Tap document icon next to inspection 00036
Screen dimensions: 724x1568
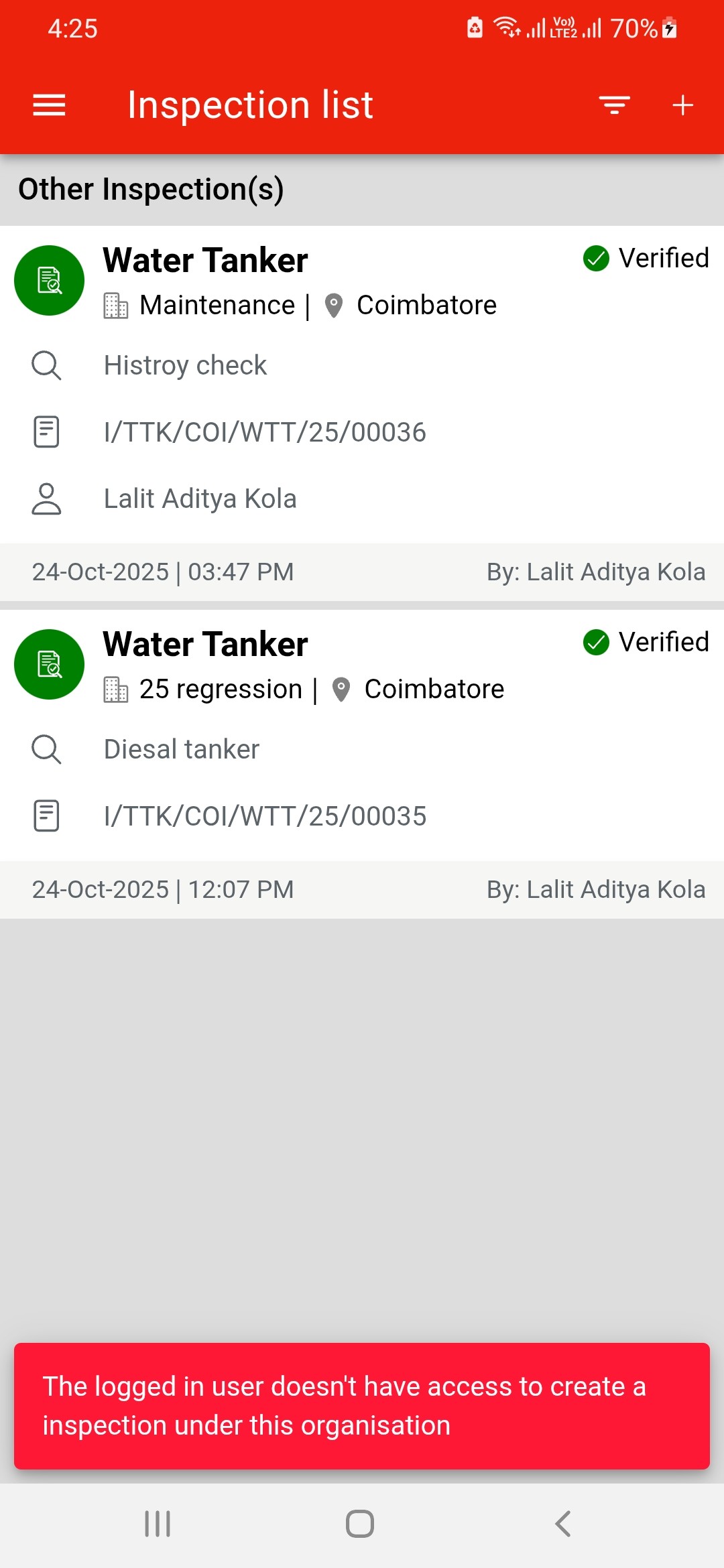(46, 432)
